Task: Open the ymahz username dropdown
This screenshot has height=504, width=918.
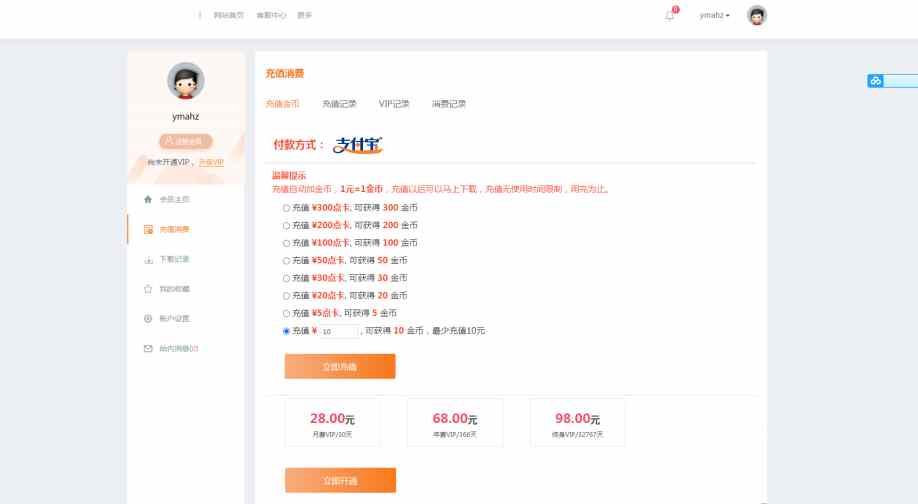Action: 714,15
